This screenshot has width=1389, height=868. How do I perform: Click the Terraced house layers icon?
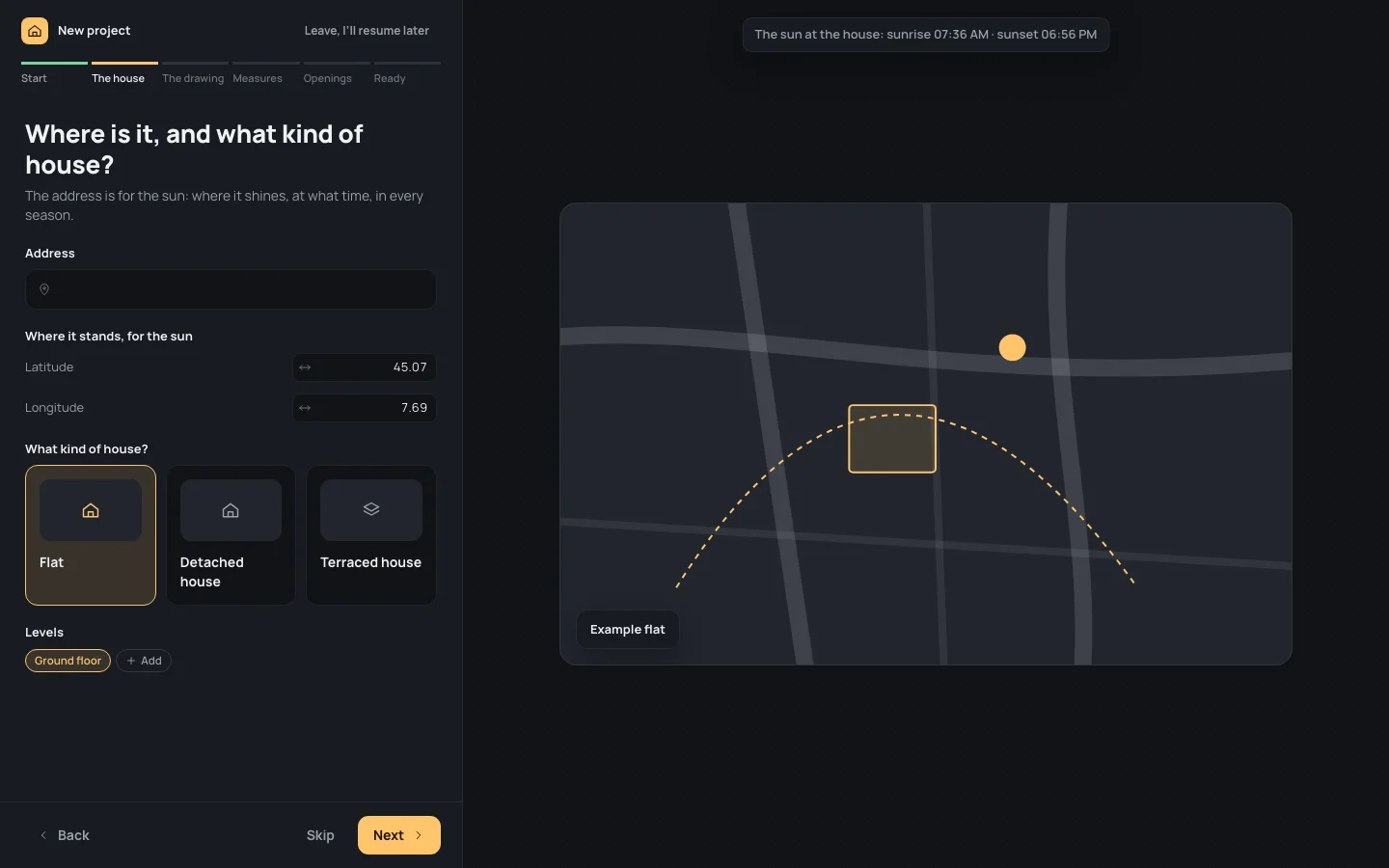coord(371,509)
